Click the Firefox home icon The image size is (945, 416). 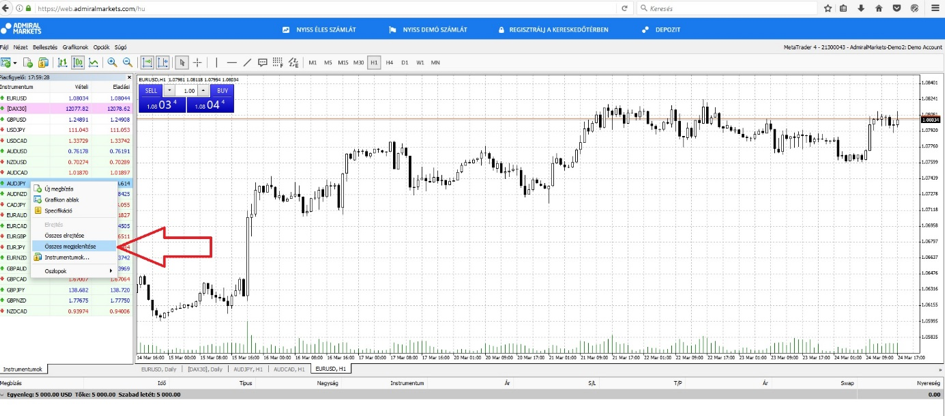[879, 8]
